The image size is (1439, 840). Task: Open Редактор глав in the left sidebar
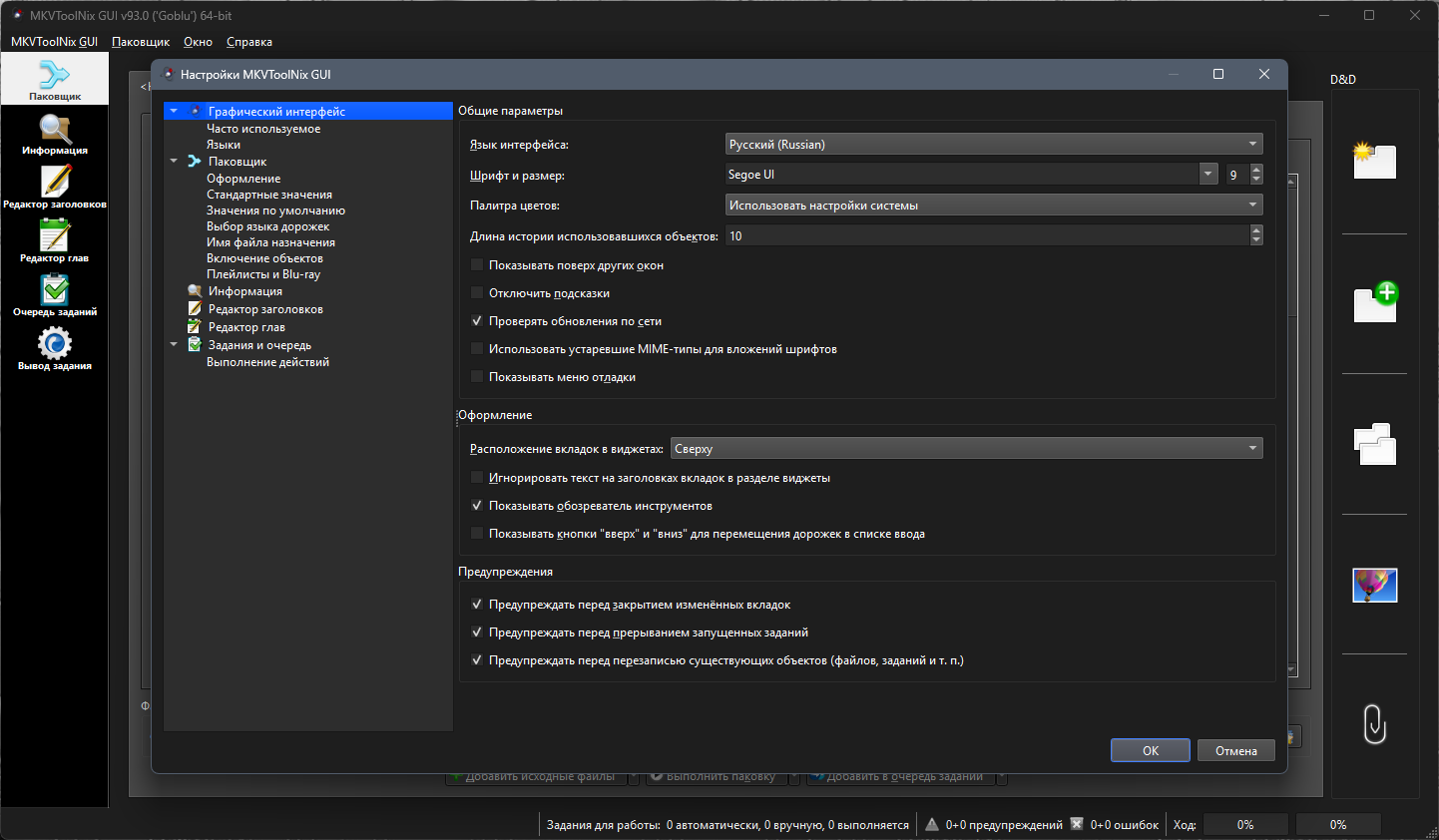pos(55,241)
